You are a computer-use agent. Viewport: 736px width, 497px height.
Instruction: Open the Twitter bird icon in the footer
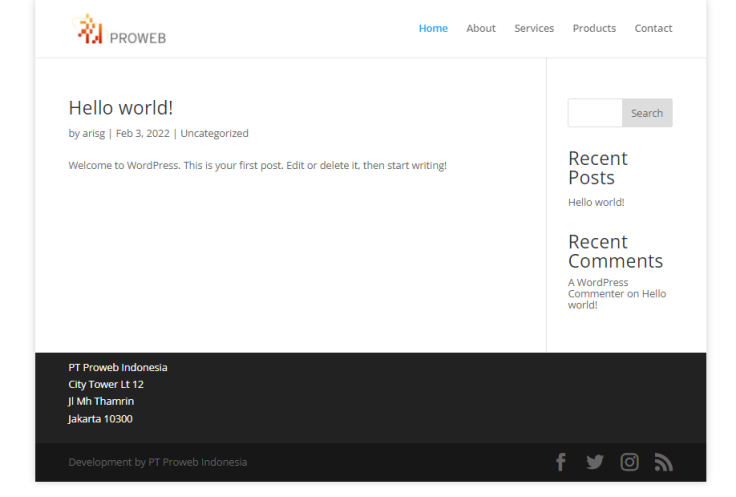(x=595, y=462)
